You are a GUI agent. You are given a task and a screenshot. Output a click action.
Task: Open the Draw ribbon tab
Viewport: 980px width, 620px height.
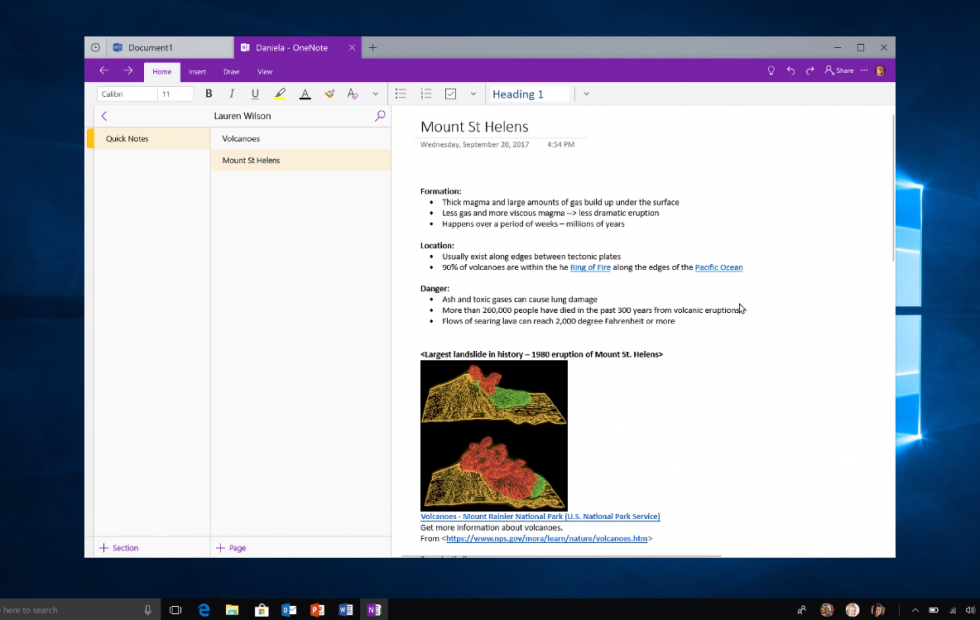(231, 72)
